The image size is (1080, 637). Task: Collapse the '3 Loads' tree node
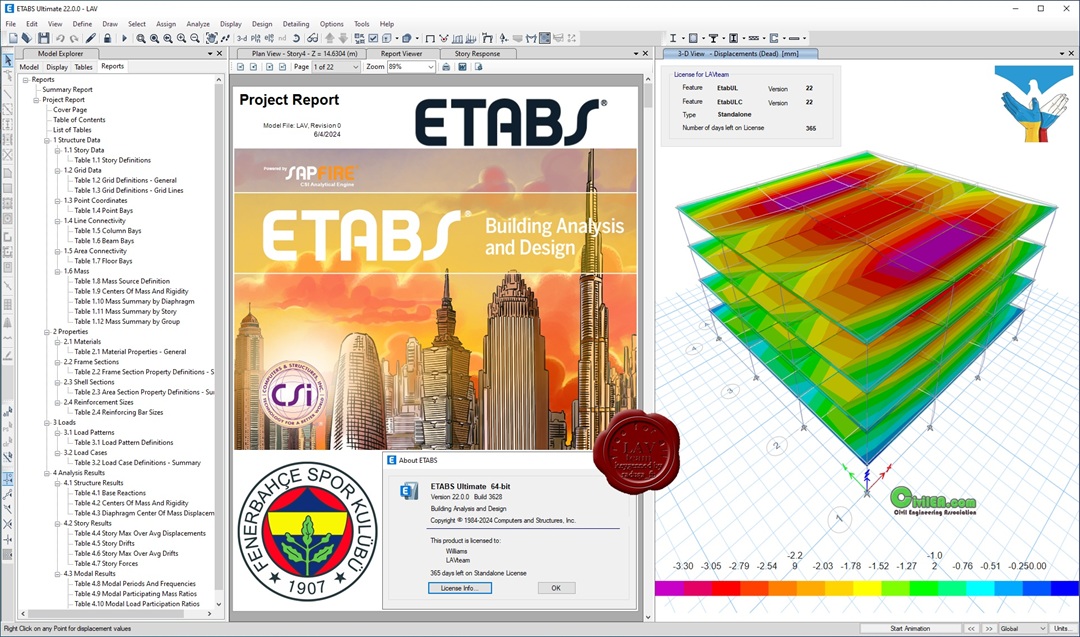[x=47, y=423]
